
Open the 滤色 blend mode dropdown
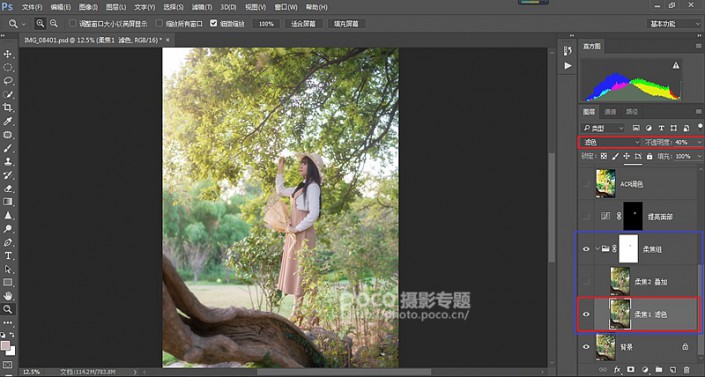coord(610,142)
